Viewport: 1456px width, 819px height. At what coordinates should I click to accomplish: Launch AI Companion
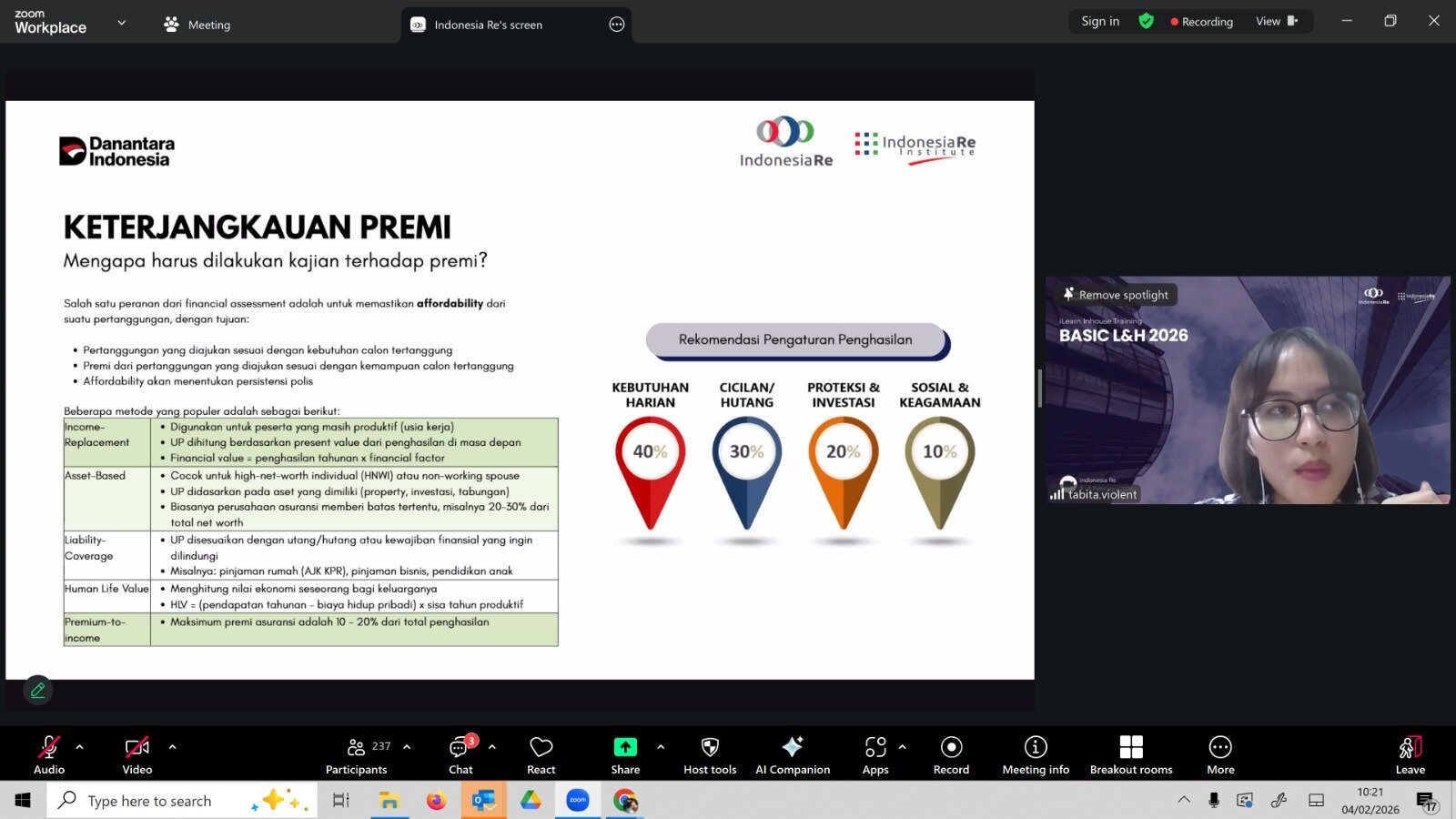[x=793, y=755]
